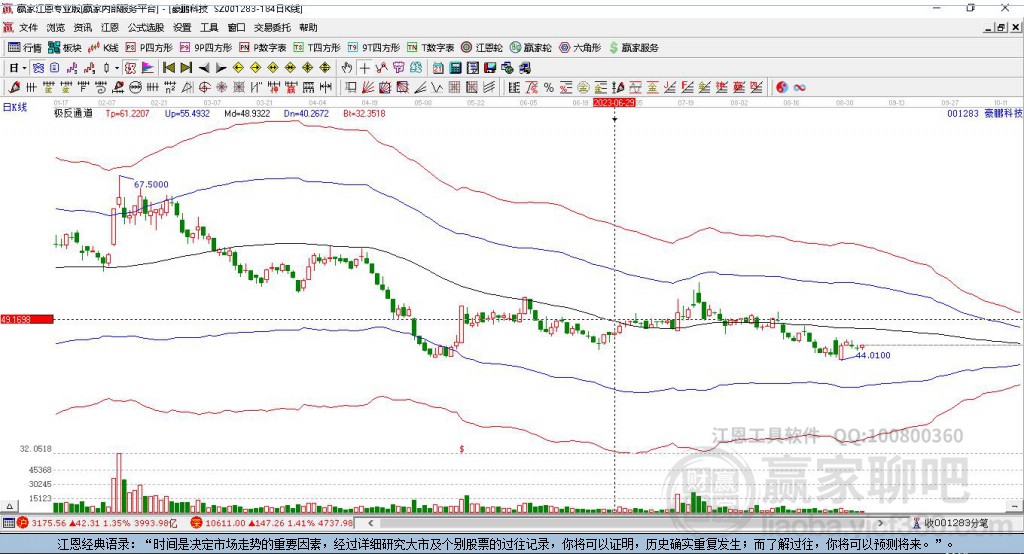Open the 行情 quotes view
The width and height of the screenshot is (1024, 554).
25,48
